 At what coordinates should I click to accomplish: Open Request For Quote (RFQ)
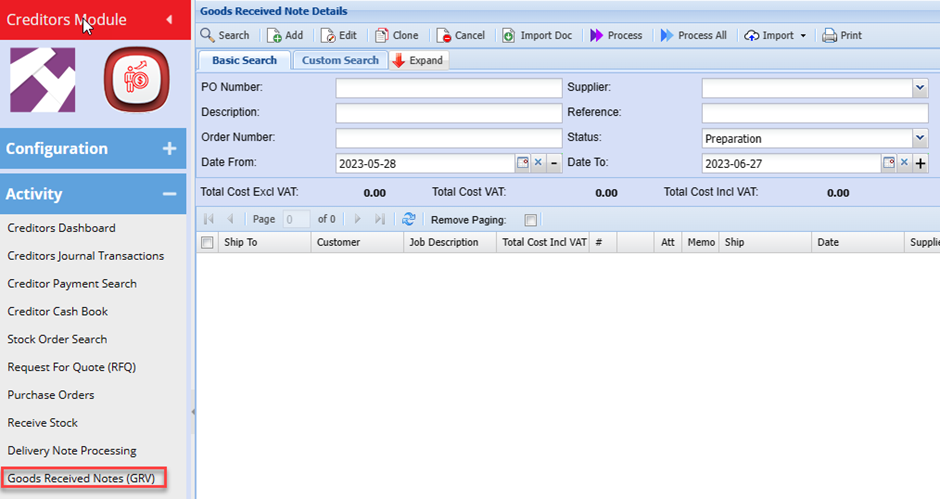[x=71, y=367]
